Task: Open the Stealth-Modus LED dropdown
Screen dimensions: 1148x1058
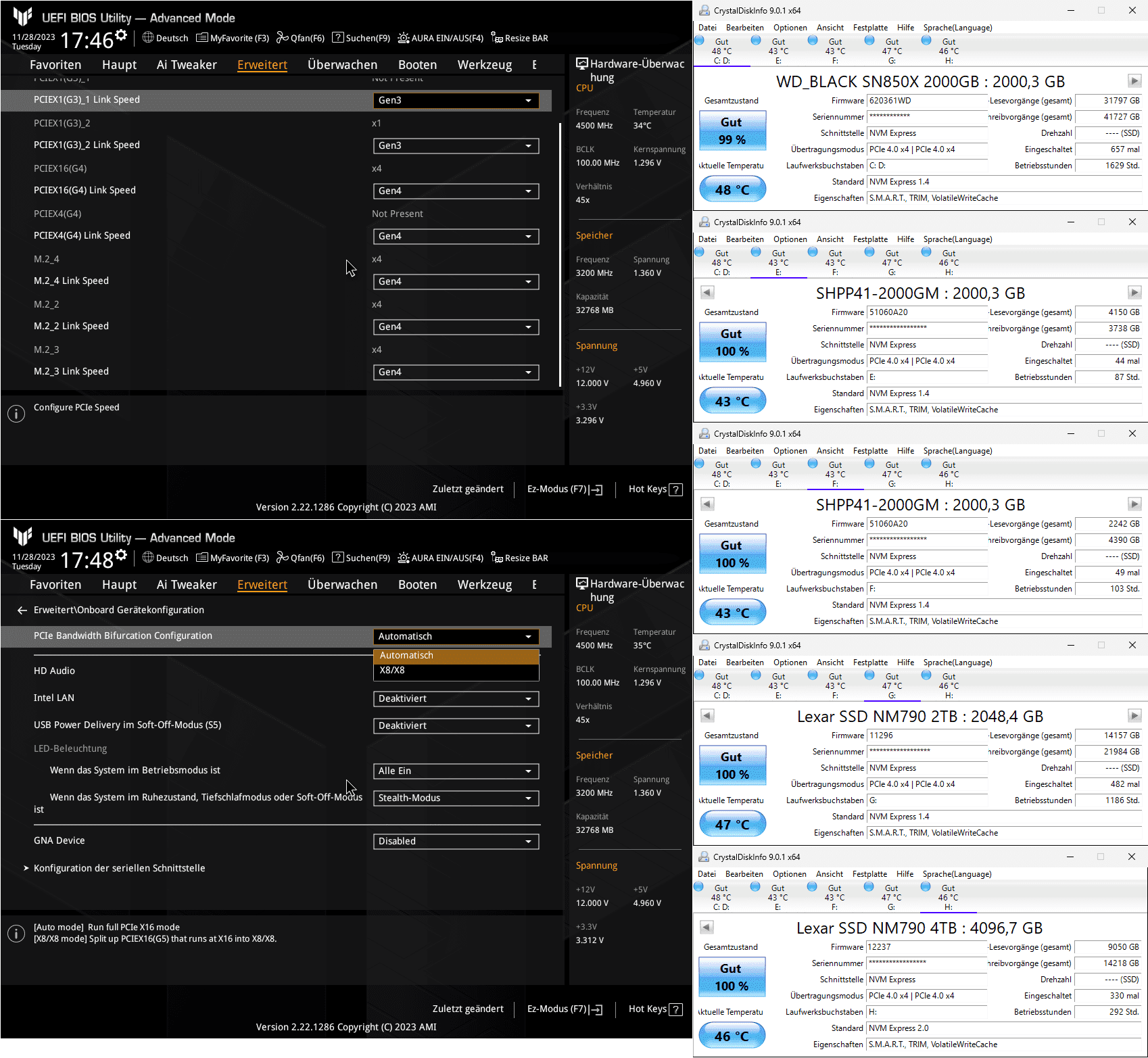Action: point(456,798)
